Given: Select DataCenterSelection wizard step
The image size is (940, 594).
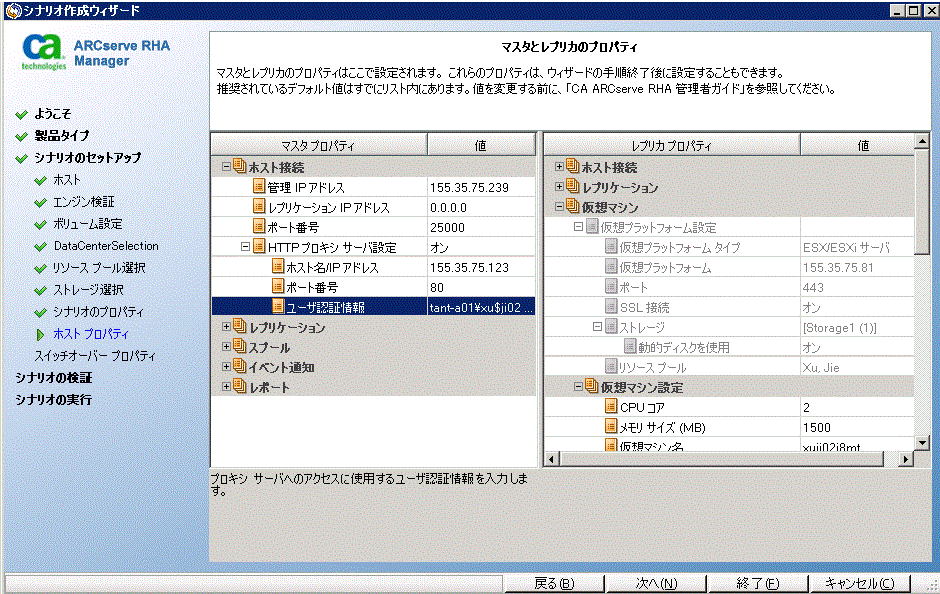Looking at the screenshot, I should (x=106, y=246).
